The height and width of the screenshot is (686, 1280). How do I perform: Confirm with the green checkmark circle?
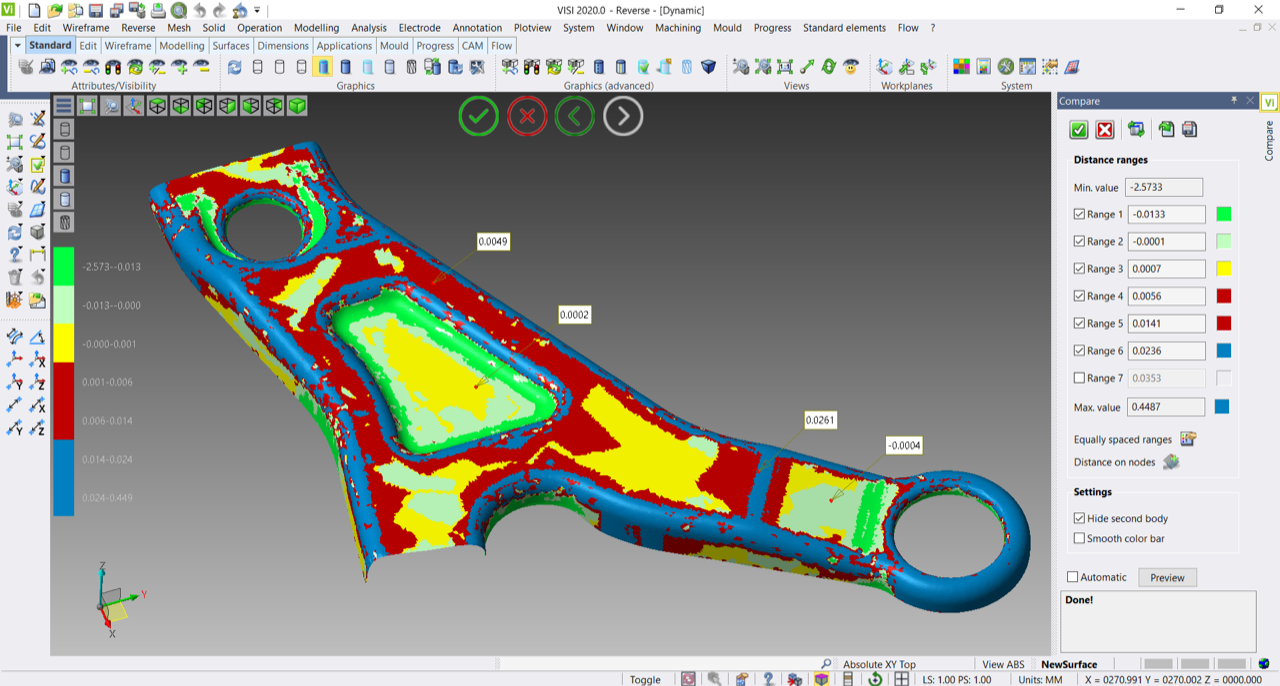click(x=479, y=117)
